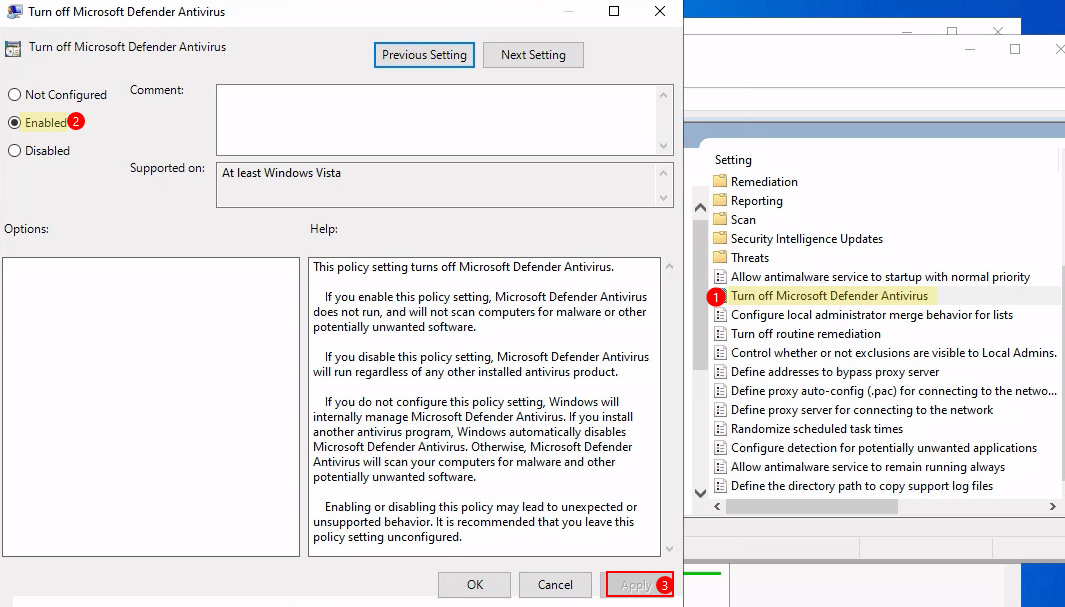
Task: Choose the Enabled radio option
Action: [14, 123]
